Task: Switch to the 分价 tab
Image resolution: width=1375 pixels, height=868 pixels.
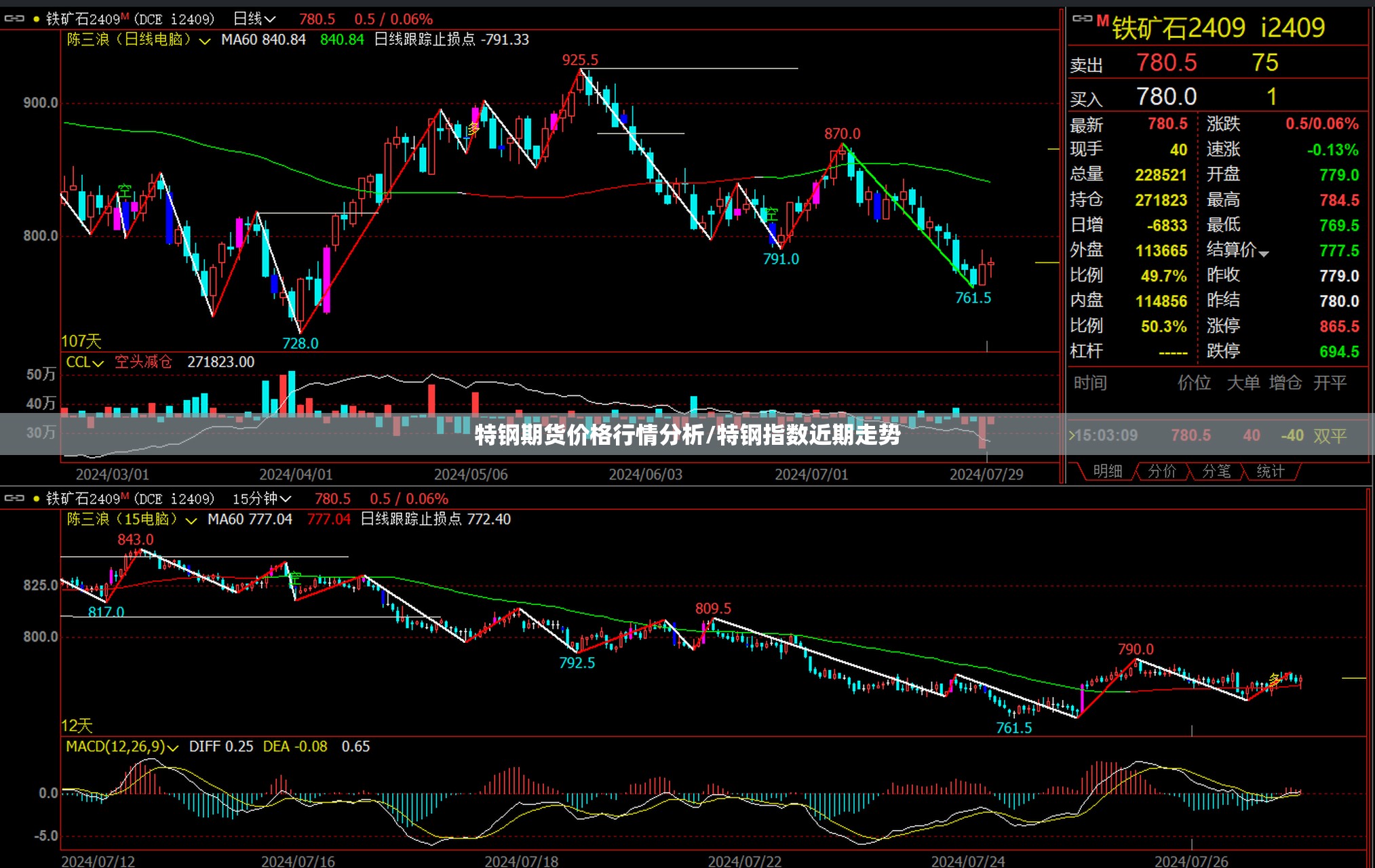Action: tap(1162, 471)
